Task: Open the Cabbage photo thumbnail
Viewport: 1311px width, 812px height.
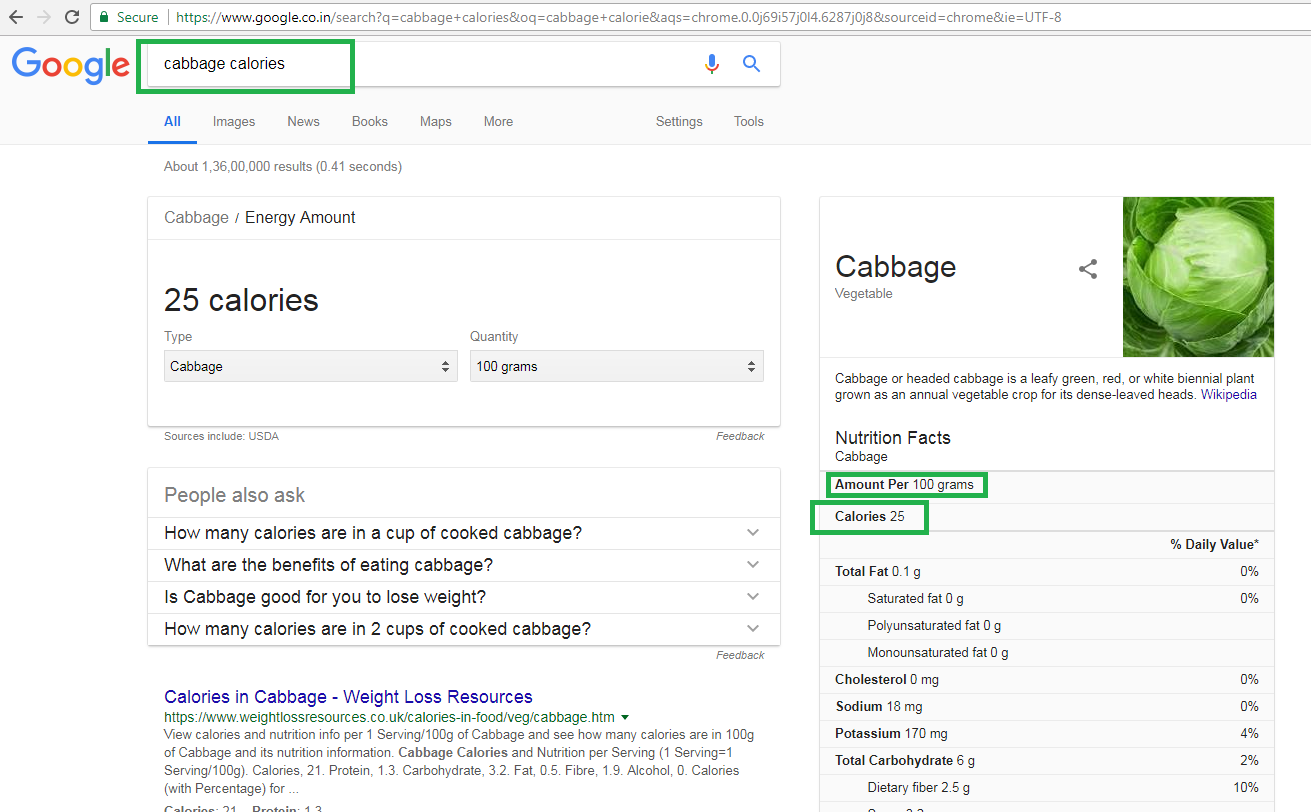Action: [x=1198, y=277]
